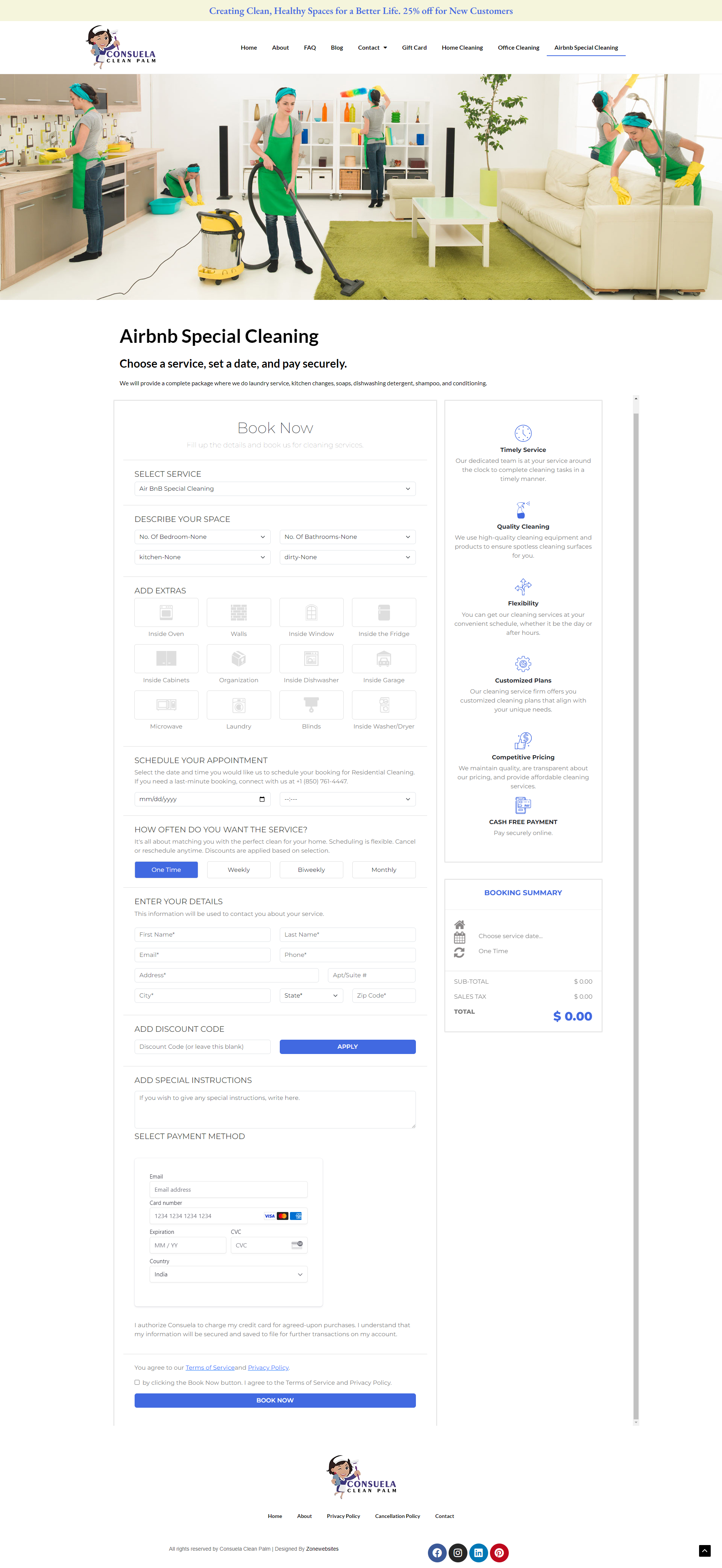The image size is (722, 1568).
Task: Add the Inside the Fridge extra
Action: point(384,612)
